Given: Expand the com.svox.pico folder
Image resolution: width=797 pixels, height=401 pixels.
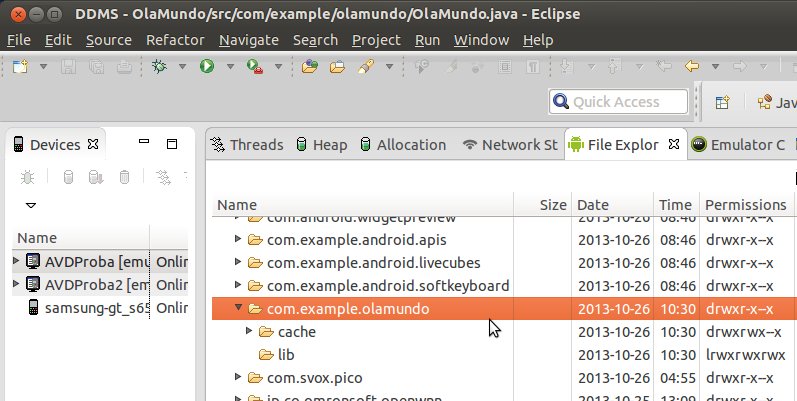Looking at the screenshot, I should [237, 377].
